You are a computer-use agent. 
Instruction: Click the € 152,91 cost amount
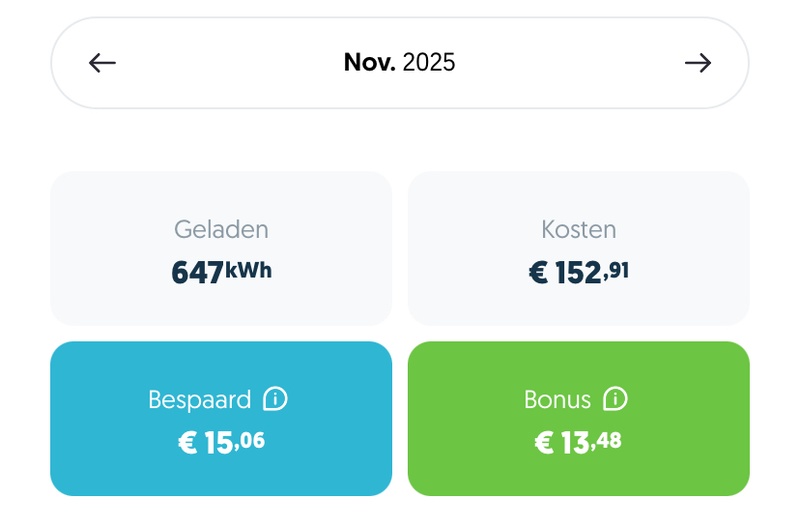[579, 272]
